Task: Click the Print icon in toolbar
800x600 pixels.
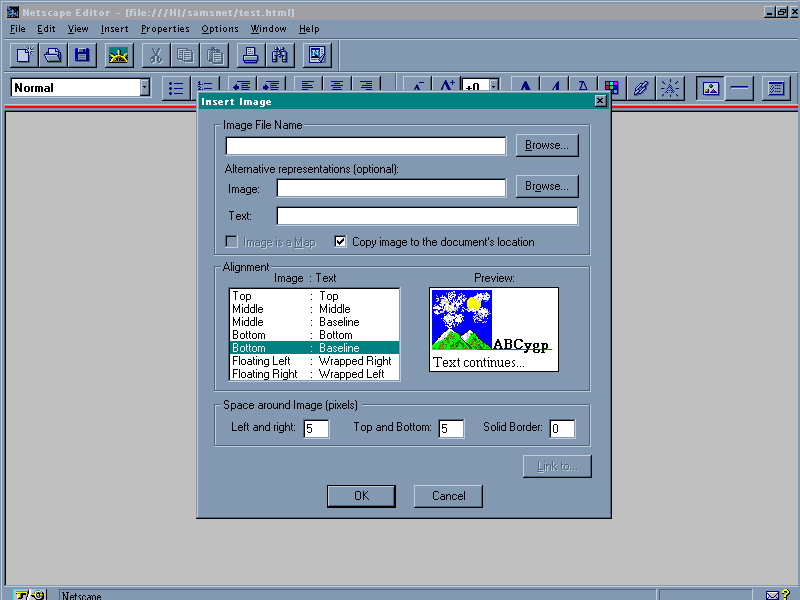Action: click(x=252, y=55)
